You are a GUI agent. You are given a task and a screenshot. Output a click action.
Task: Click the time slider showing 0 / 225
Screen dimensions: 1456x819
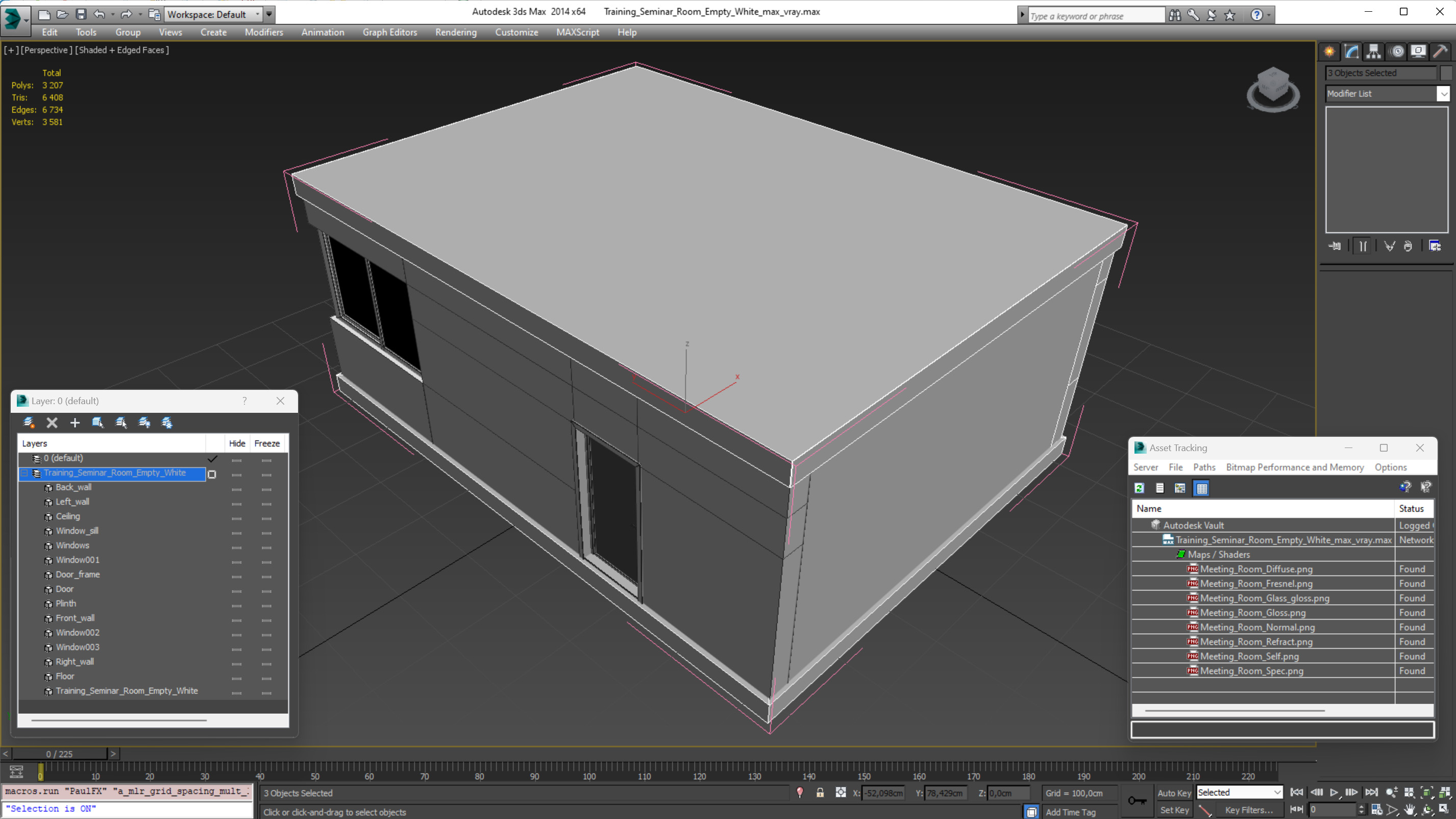pos(59,754)
